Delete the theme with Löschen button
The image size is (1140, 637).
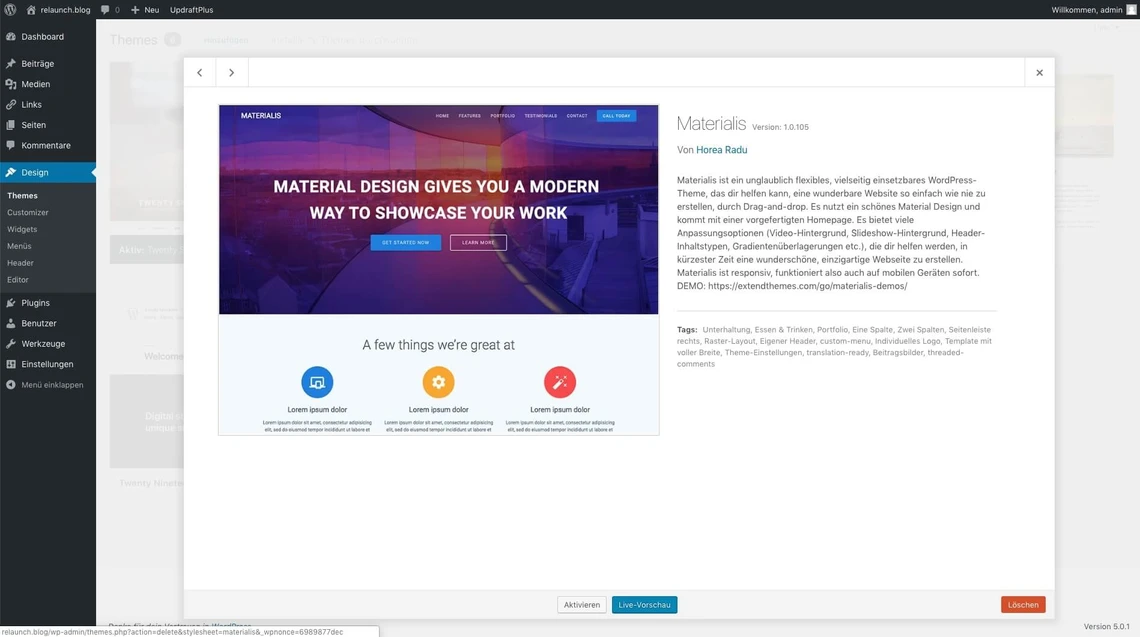click(x=1022, y=605)
